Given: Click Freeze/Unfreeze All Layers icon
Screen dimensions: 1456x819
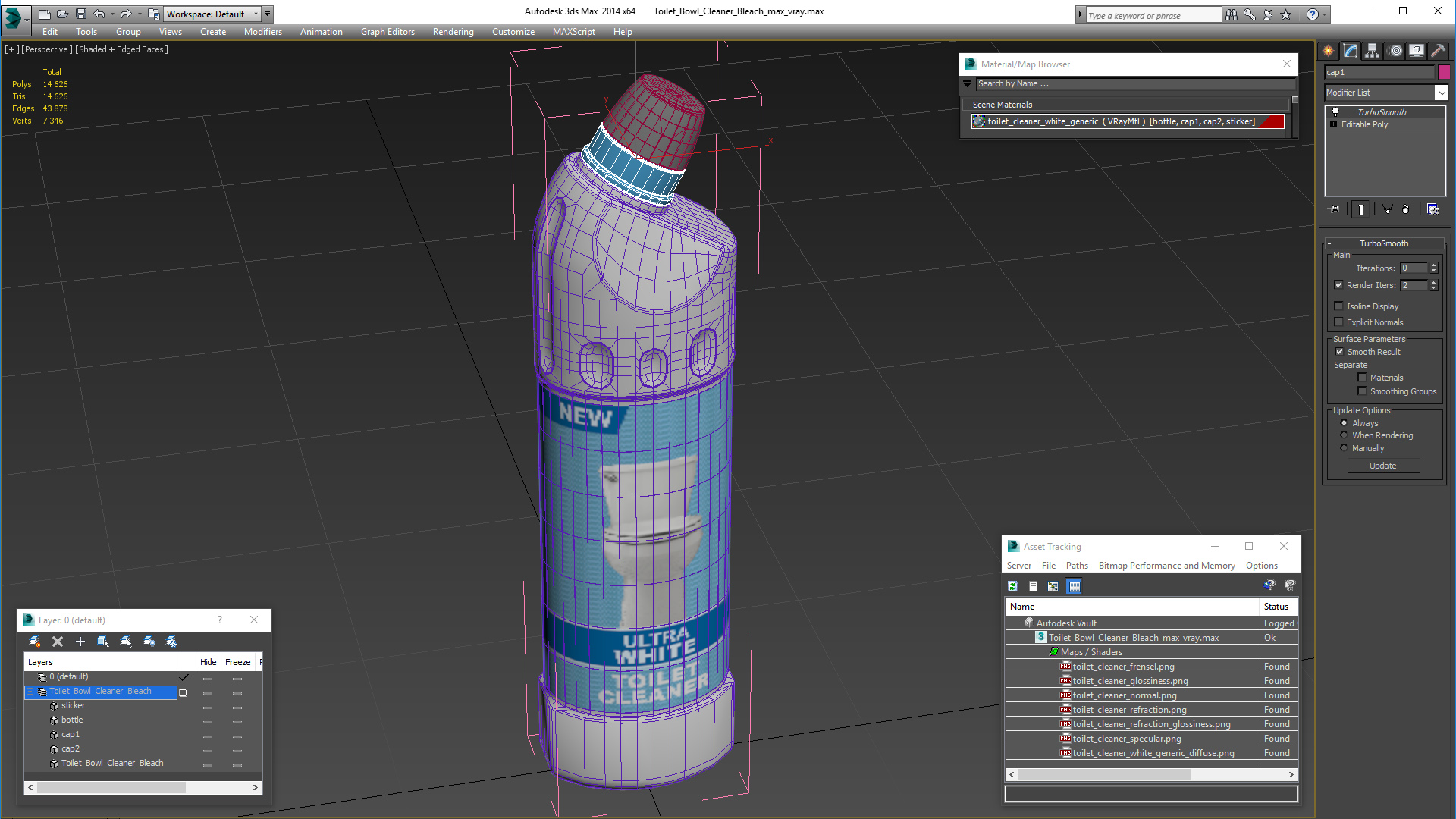Looking at the screenshot, I should 171,642.
